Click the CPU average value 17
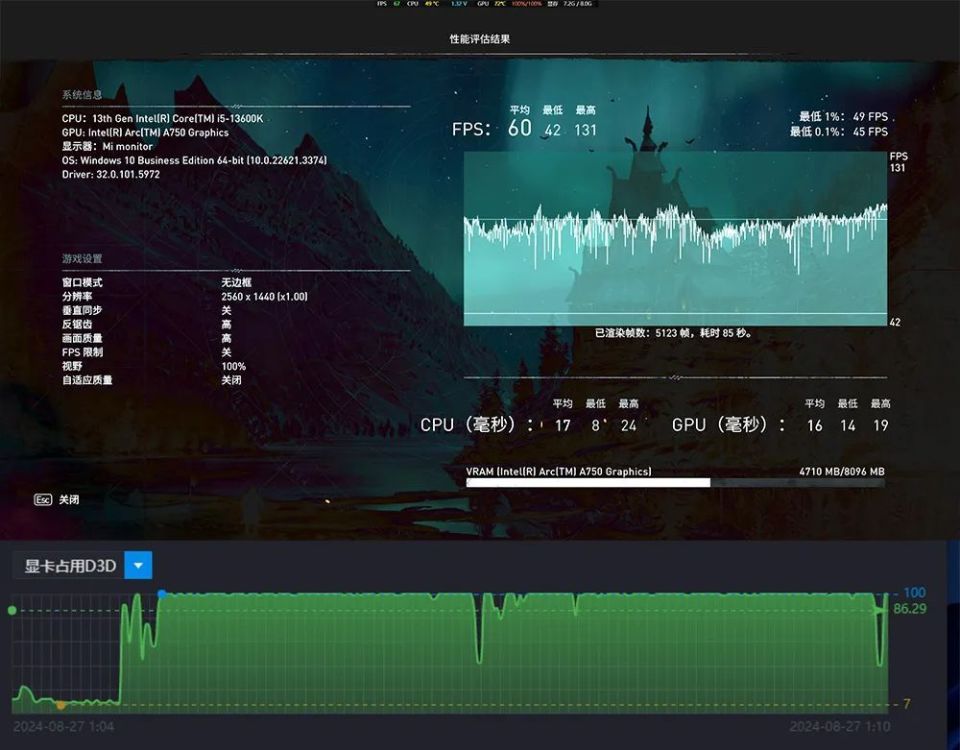This screenshot has width=960, height=750. click(x=563, y=426)
